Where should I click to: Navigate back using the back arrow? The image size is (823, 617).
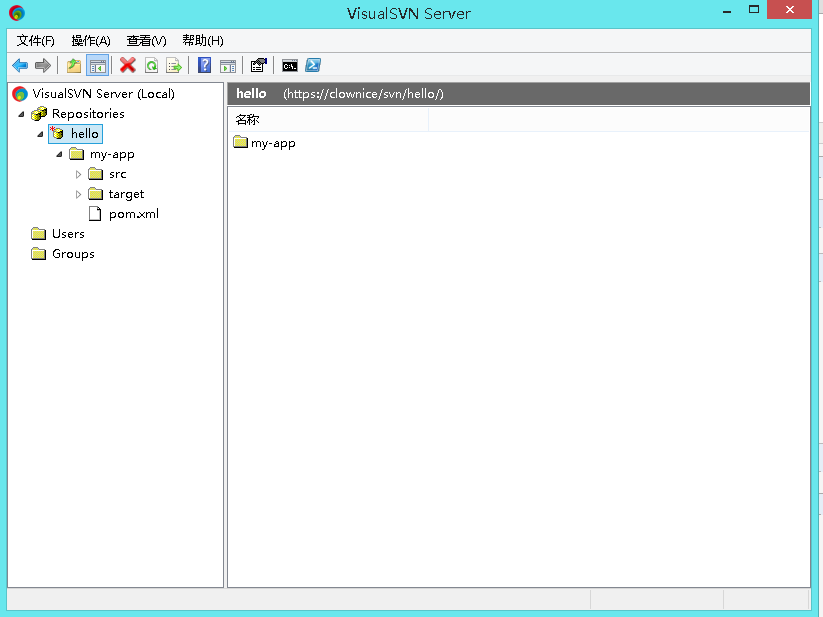coord(17,65)
